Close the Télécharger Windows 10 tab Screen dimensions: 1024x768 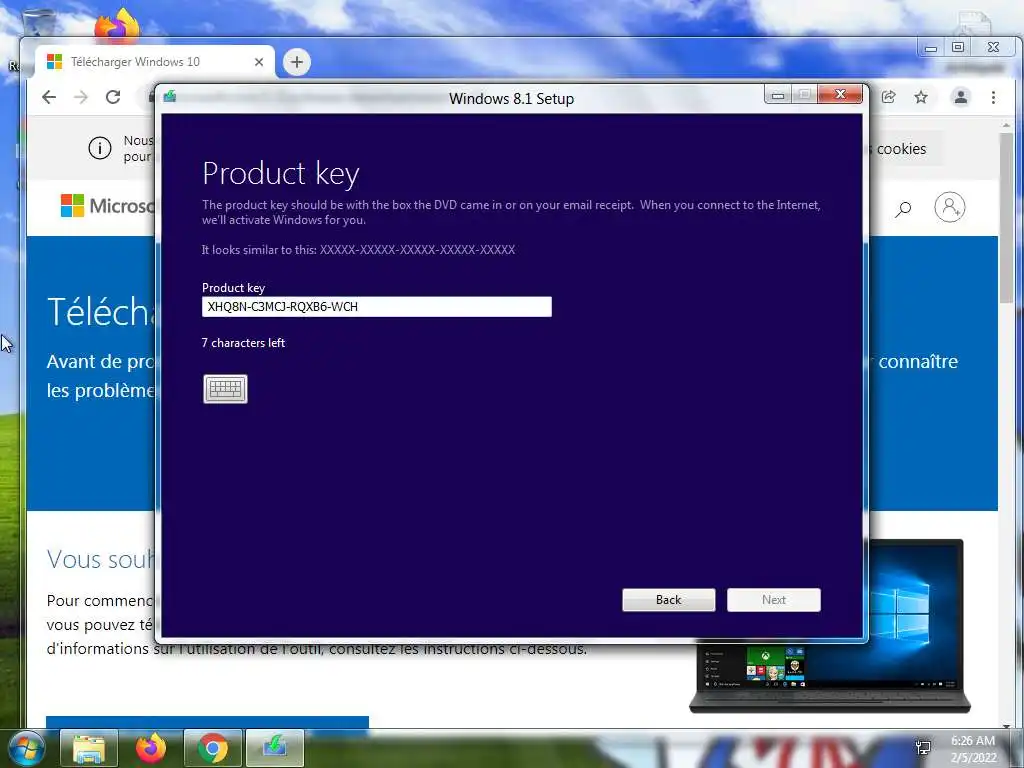point(259,62)
